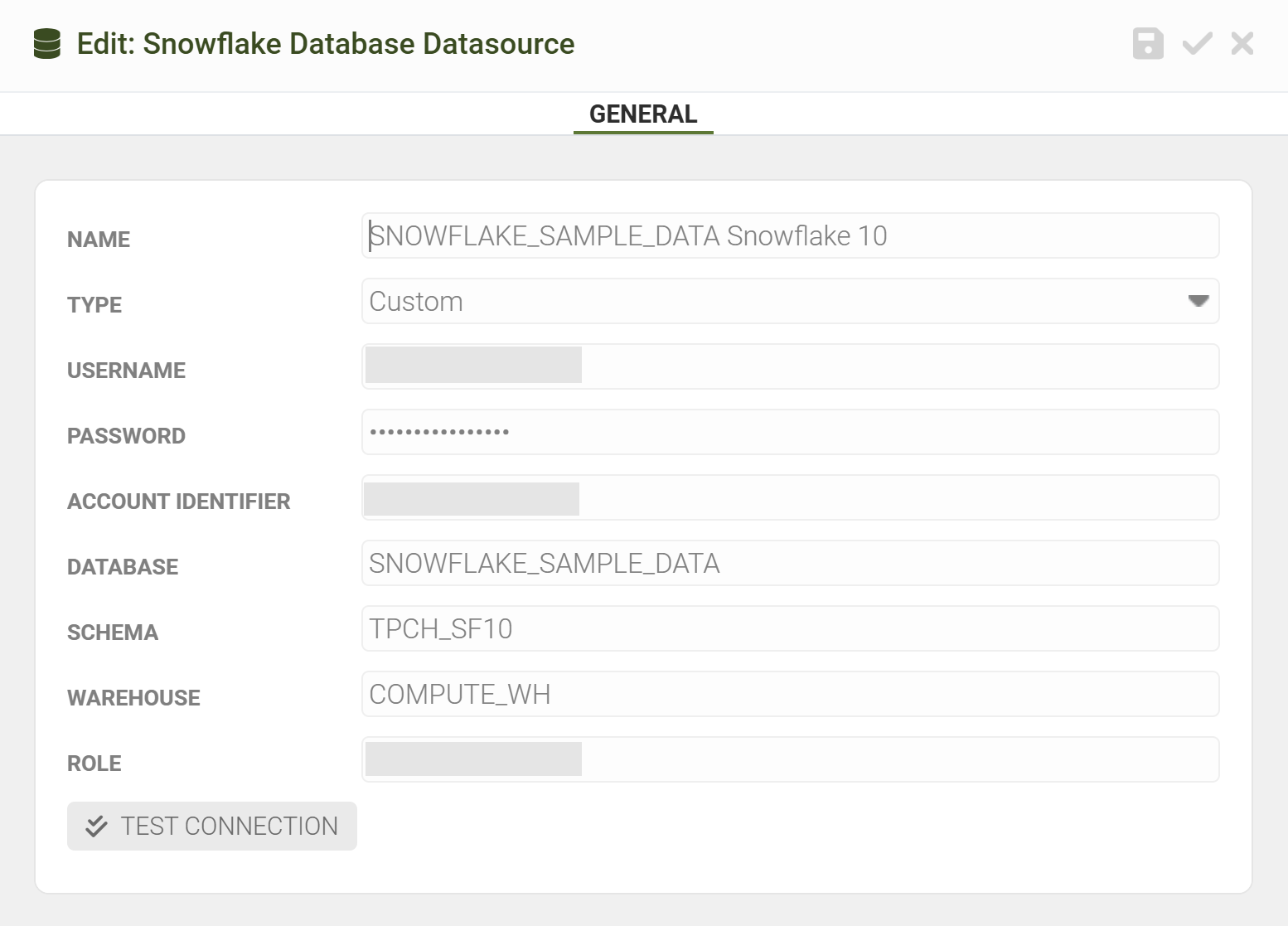Click the SCHEMA label

click(x=113, y=633)
